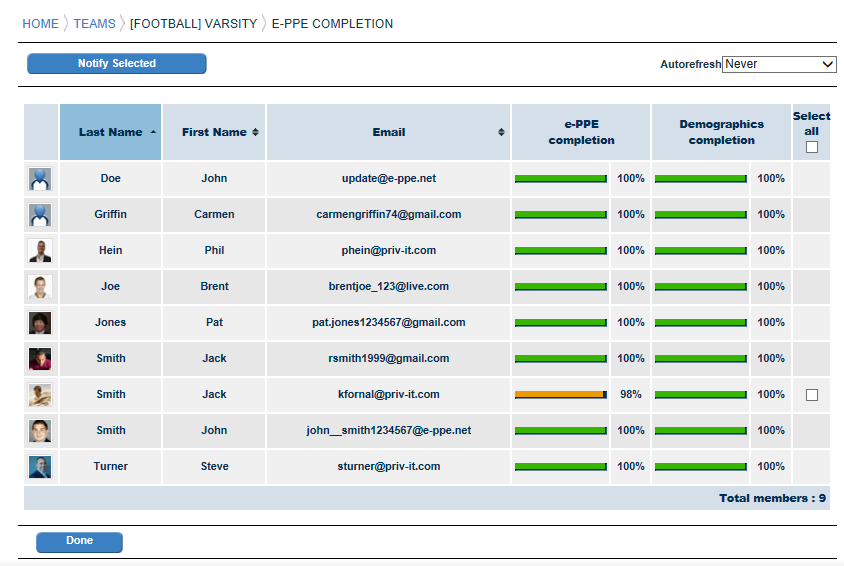Click email kfornal@priv-it.com

[389, 394]
